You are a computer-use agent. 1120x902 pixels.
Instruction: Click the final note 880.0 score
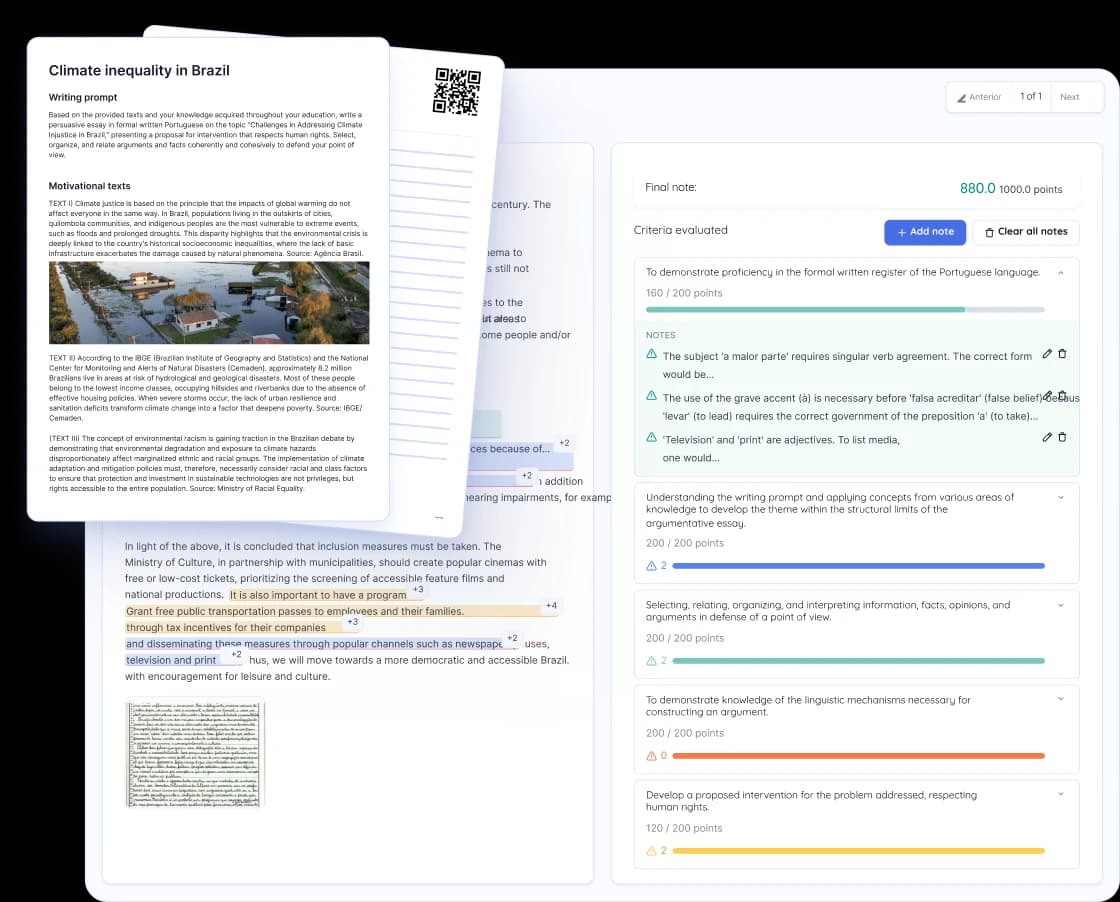pyautogui.click(x=977, y=188)
